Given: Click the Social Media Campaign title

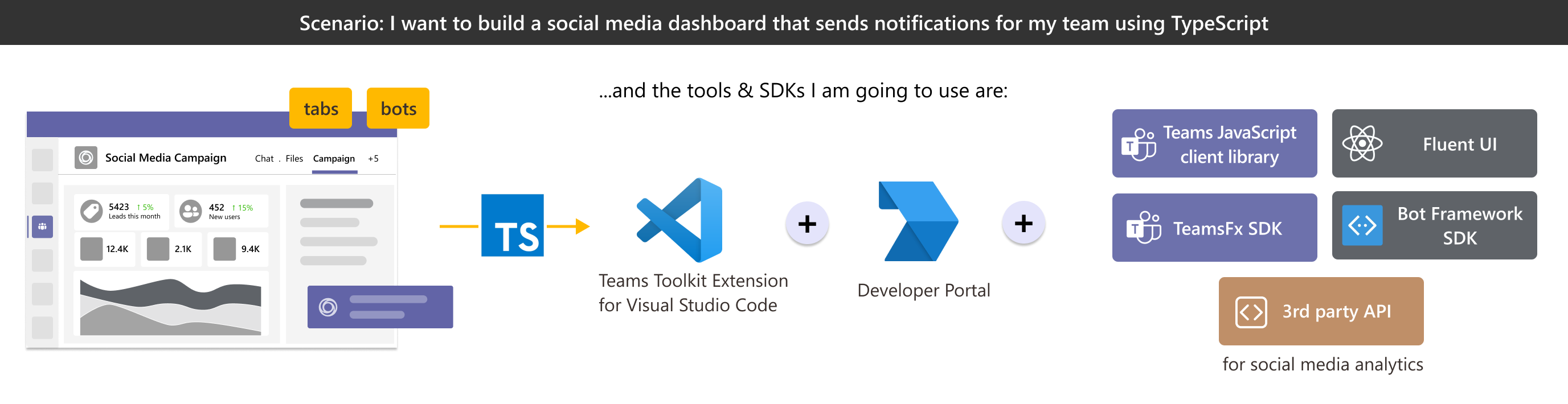Looking at the screenshot, I should tap(166, 158).
